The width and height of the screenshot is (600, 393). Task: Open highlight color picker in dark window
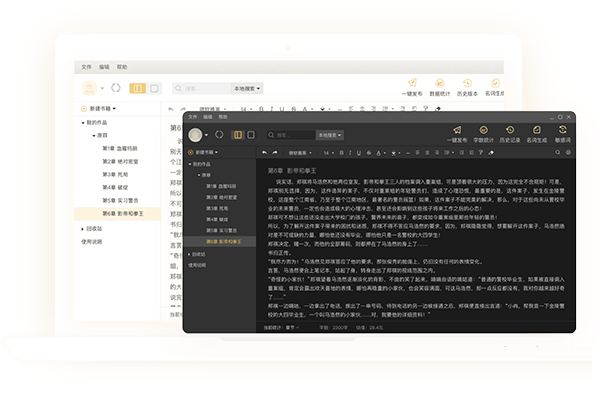coord(393,153)
